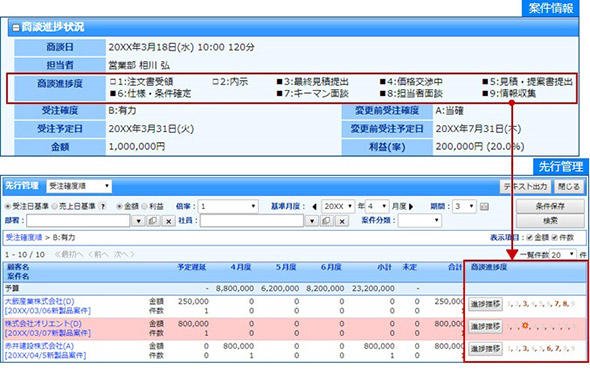Screen dimensions: 590x369
Task: Select the 受注日基準 radio button
Action: tap(8, 207)
